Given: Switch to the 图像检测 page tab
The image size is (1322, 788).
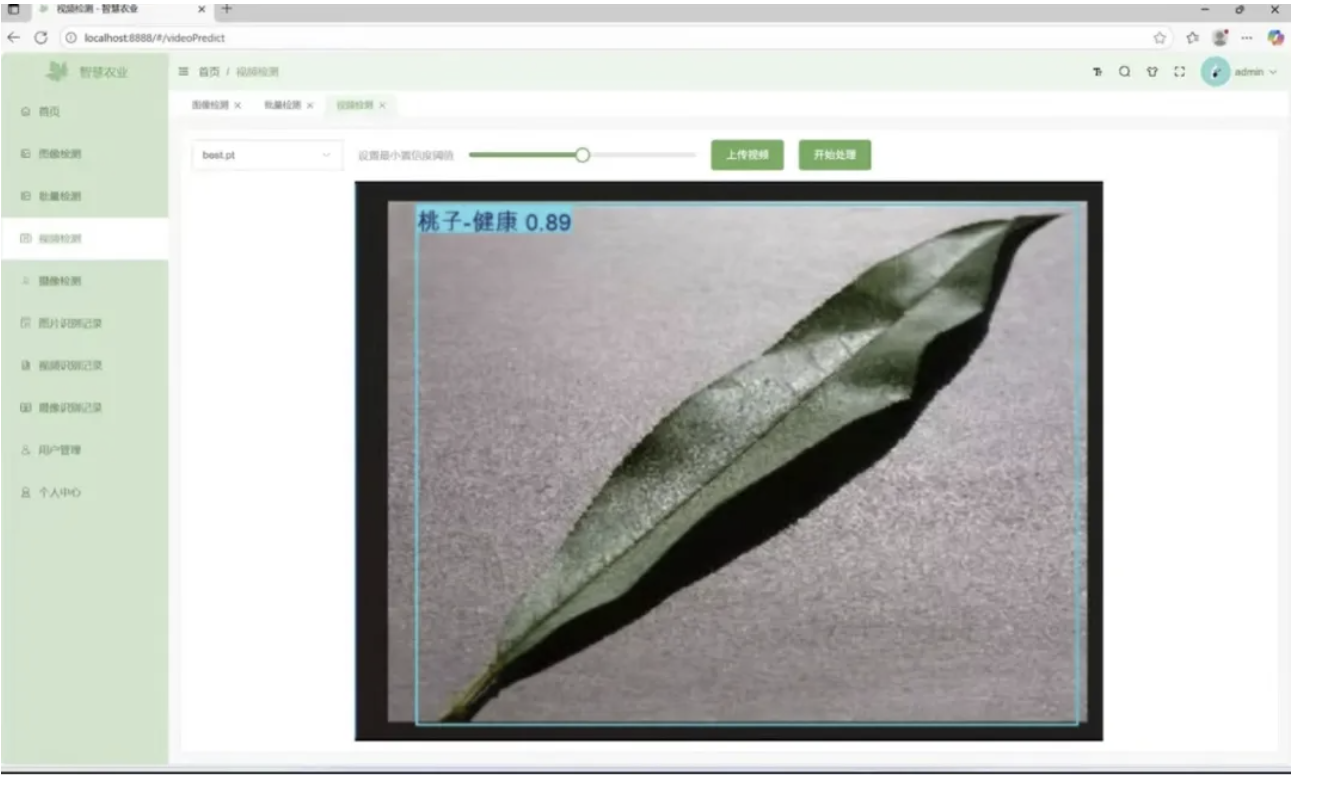Looking at the screenshot, I should coord(210,105).
